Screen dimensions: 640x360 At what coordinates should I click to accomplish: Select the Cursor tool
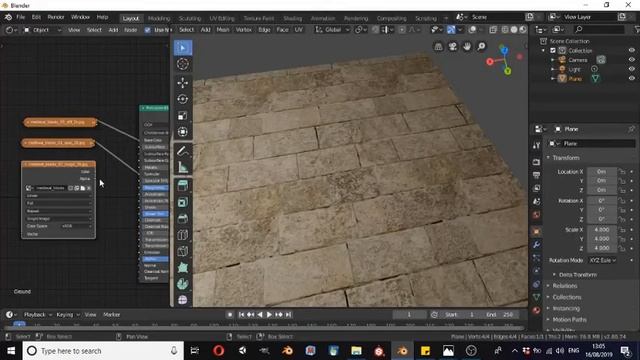(x=183, y=64)
